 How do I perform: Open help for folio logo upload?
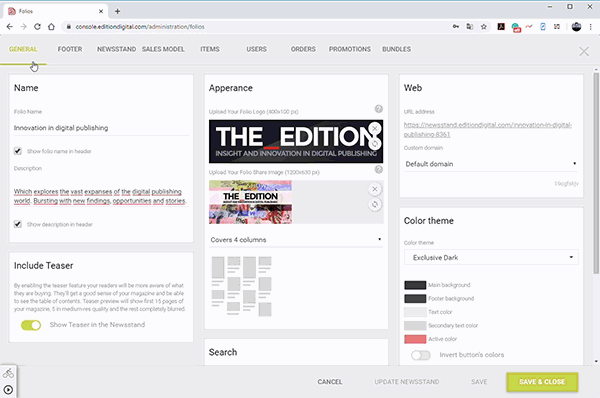pos(378,109)
